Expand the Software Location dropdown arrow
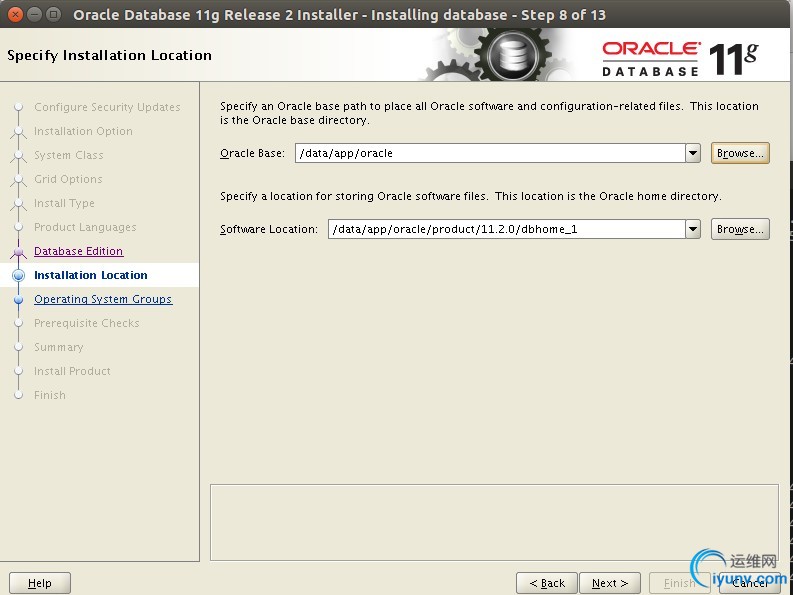 693,229
